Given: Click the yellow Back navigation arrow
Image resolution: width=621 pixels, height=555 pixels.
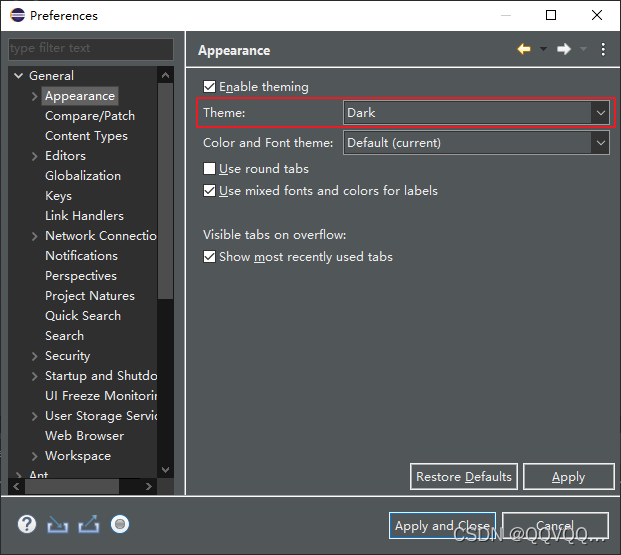Looking at the screenshot, I should tap(524, 50).
